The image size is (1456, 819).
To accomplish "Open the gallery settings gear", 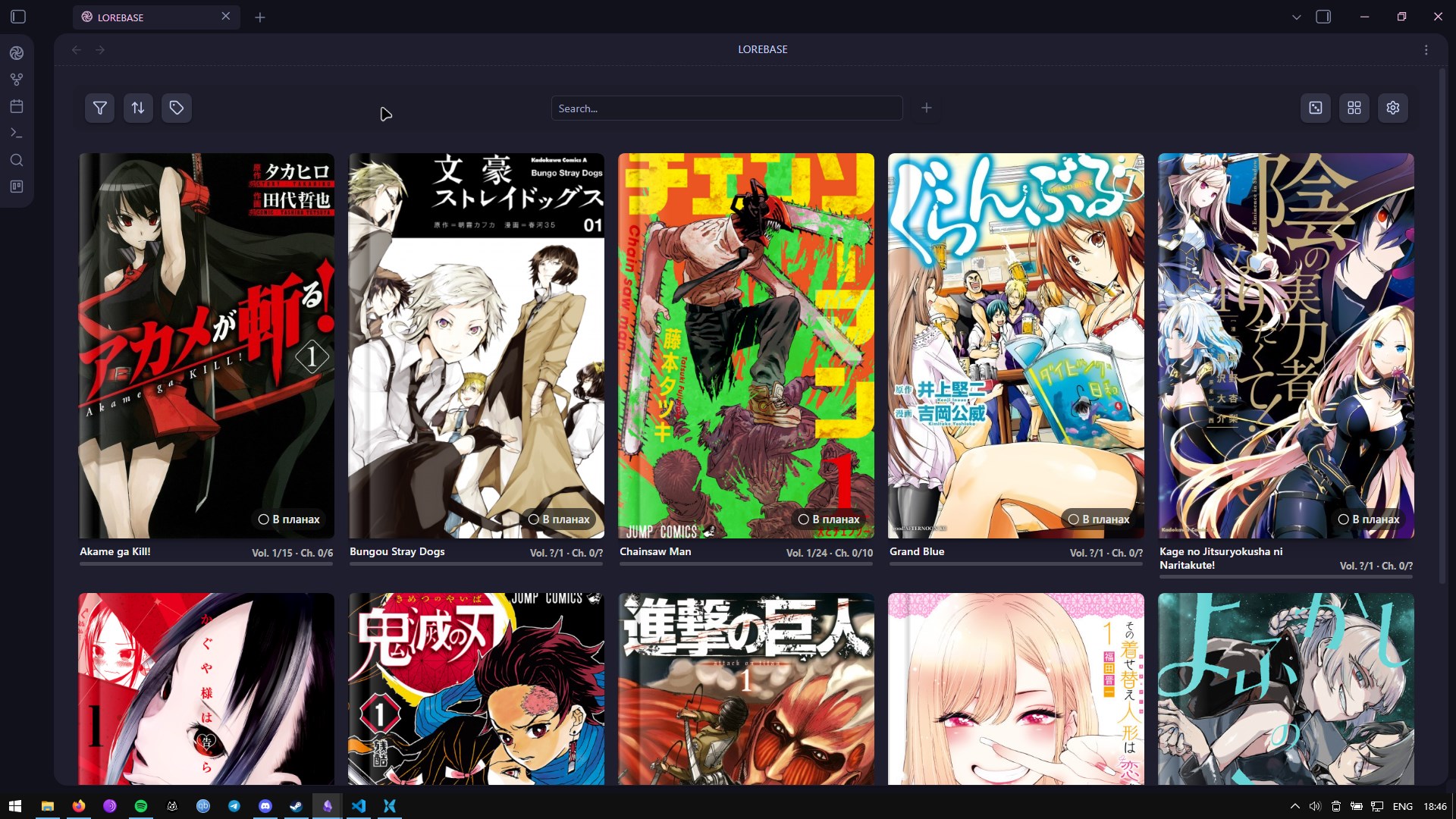I will (x=1393, y=108).
